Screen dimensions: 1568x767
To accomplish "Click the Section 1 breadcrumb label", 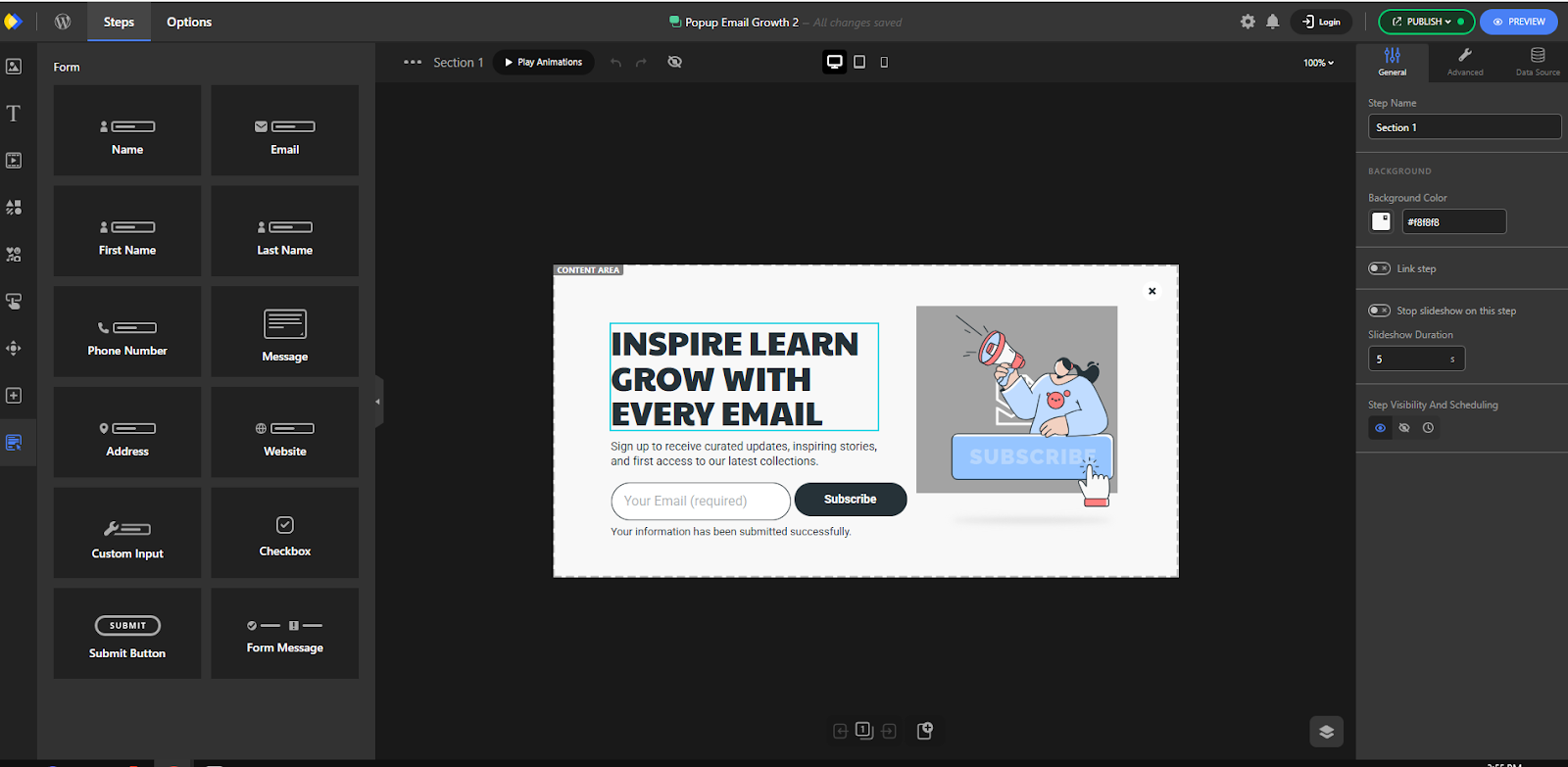I will point(459,63).
